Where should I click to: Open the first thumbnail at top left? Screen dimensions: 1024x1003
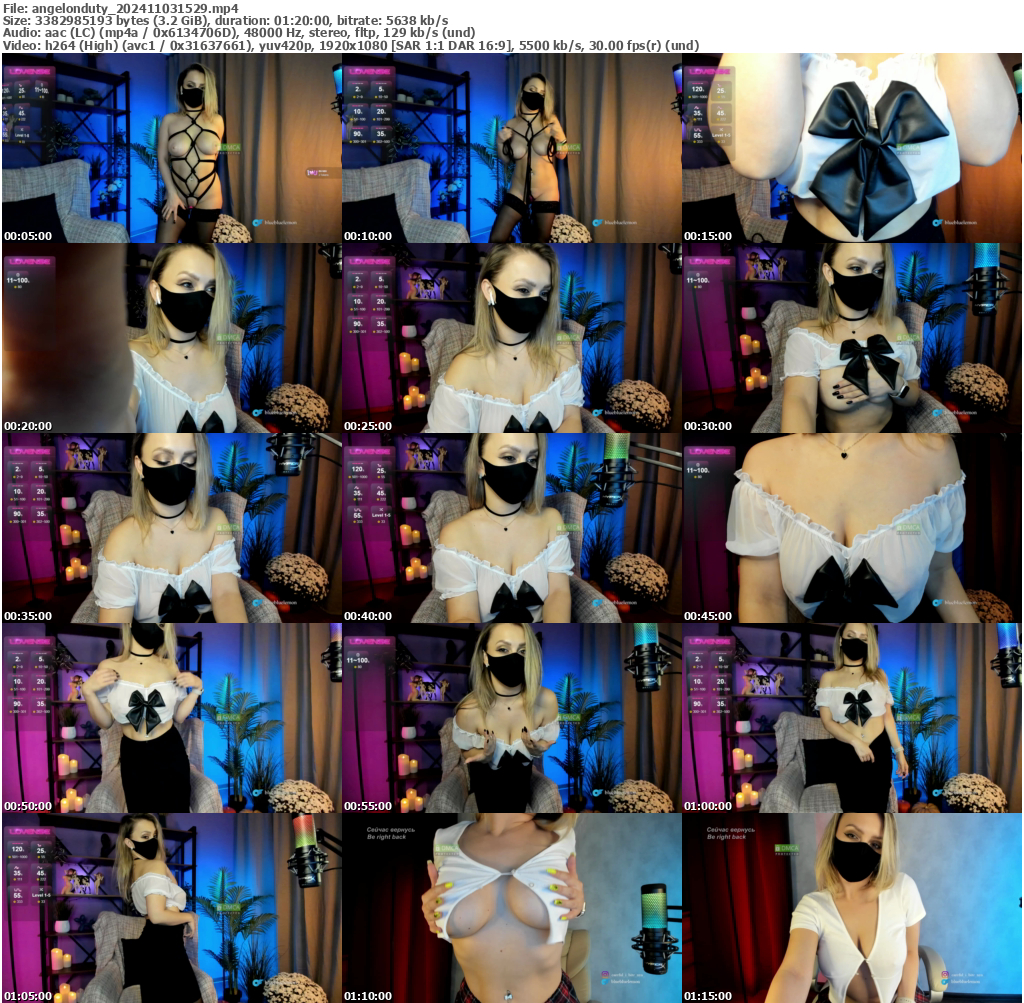170,150
